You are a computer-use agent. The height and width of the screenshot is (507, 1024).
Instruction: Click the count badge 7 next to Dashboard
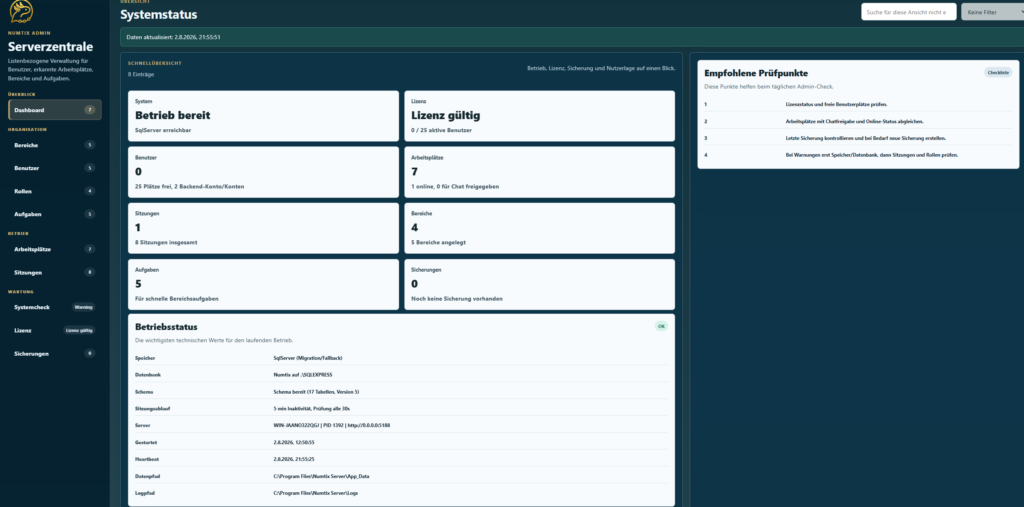click(x=89, y=110)
